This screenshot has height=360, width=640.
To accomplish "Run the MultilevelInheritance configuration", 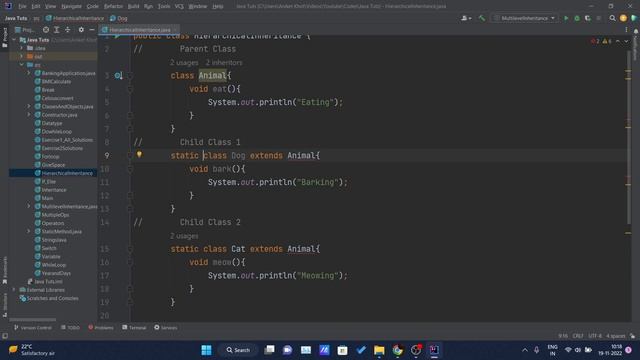I will click(x=566, y=18).
